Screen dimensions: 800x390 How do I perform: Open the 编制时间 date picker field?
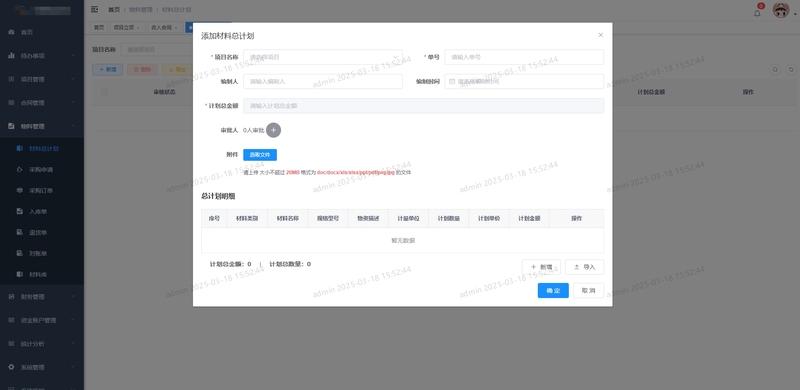click(x=524, y=81)
